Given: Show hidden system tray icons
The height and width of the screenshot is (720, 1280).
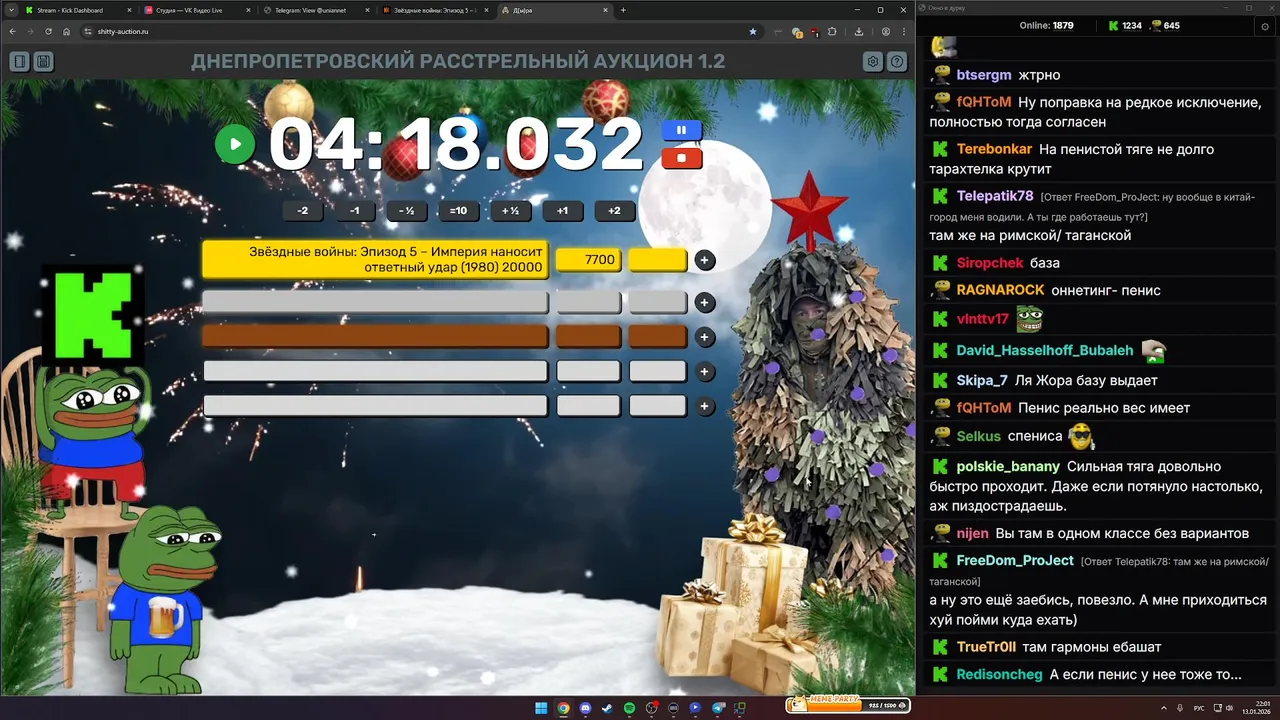Looking at the screenshot, I should (1165, 708).
